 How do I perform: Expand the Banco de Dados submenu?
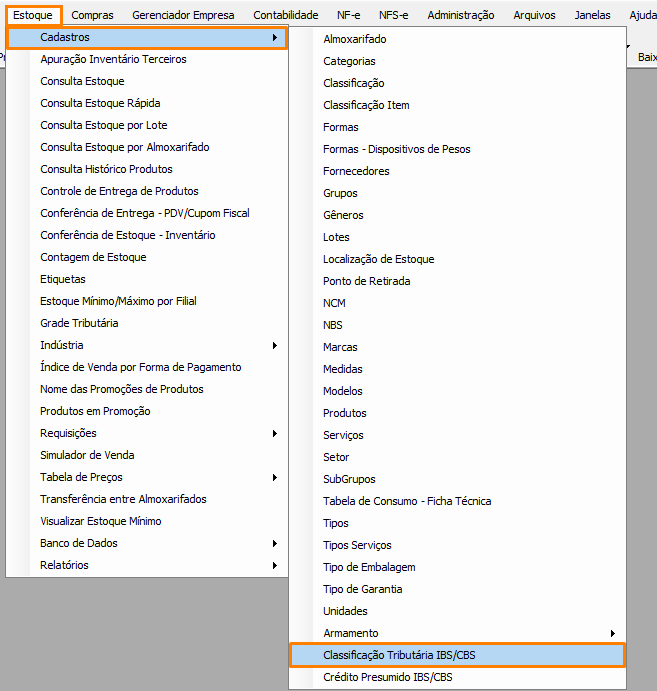click(147, 543)
